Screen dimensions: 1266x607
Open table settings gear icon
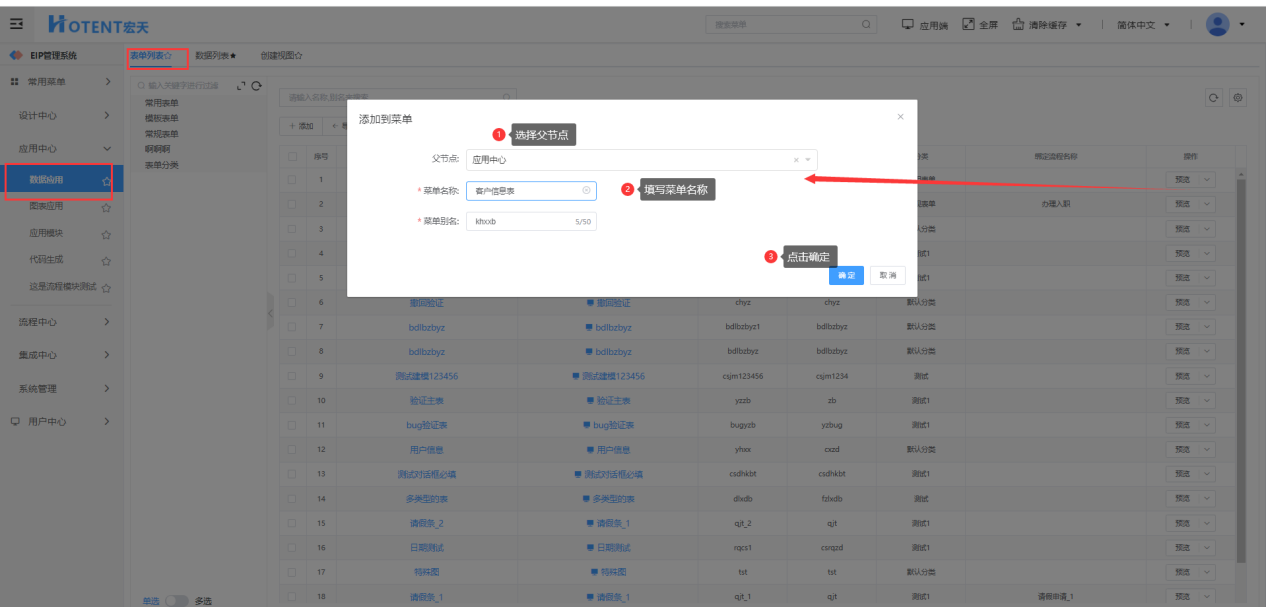coord(1238,98)
